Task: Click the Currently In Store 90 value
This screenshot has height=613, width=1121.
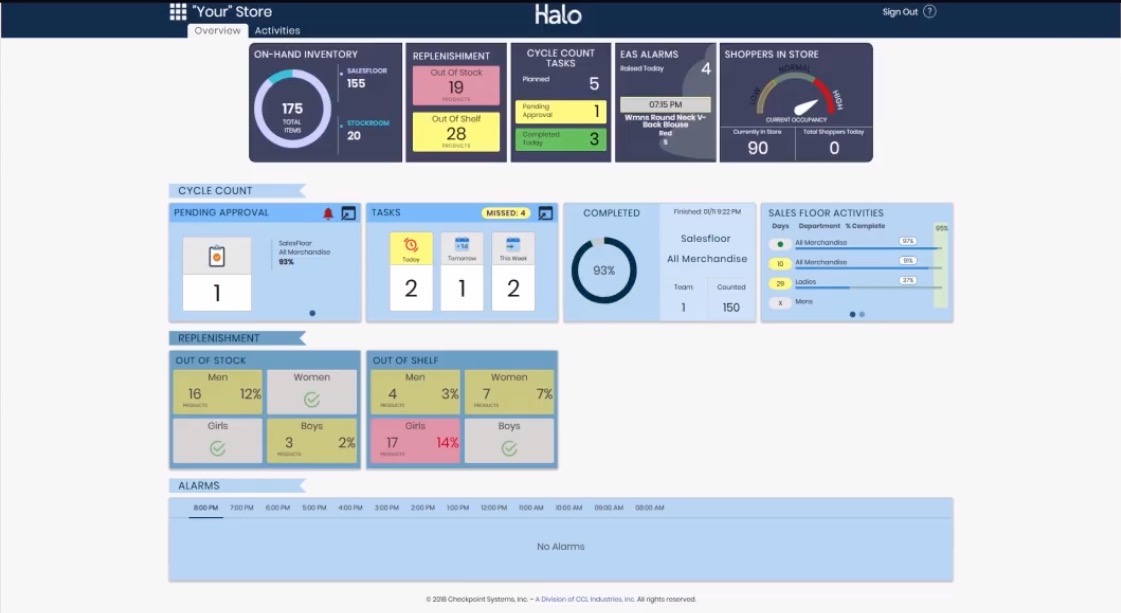Action: click(758, 148)
